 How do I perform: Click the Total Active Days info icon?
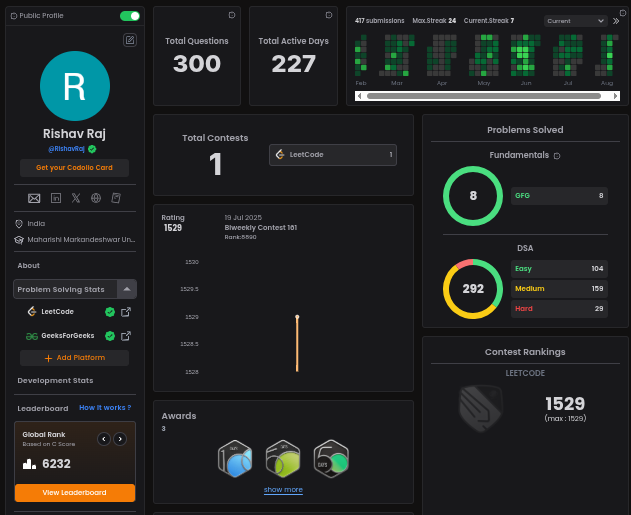(x=329, y=15)
